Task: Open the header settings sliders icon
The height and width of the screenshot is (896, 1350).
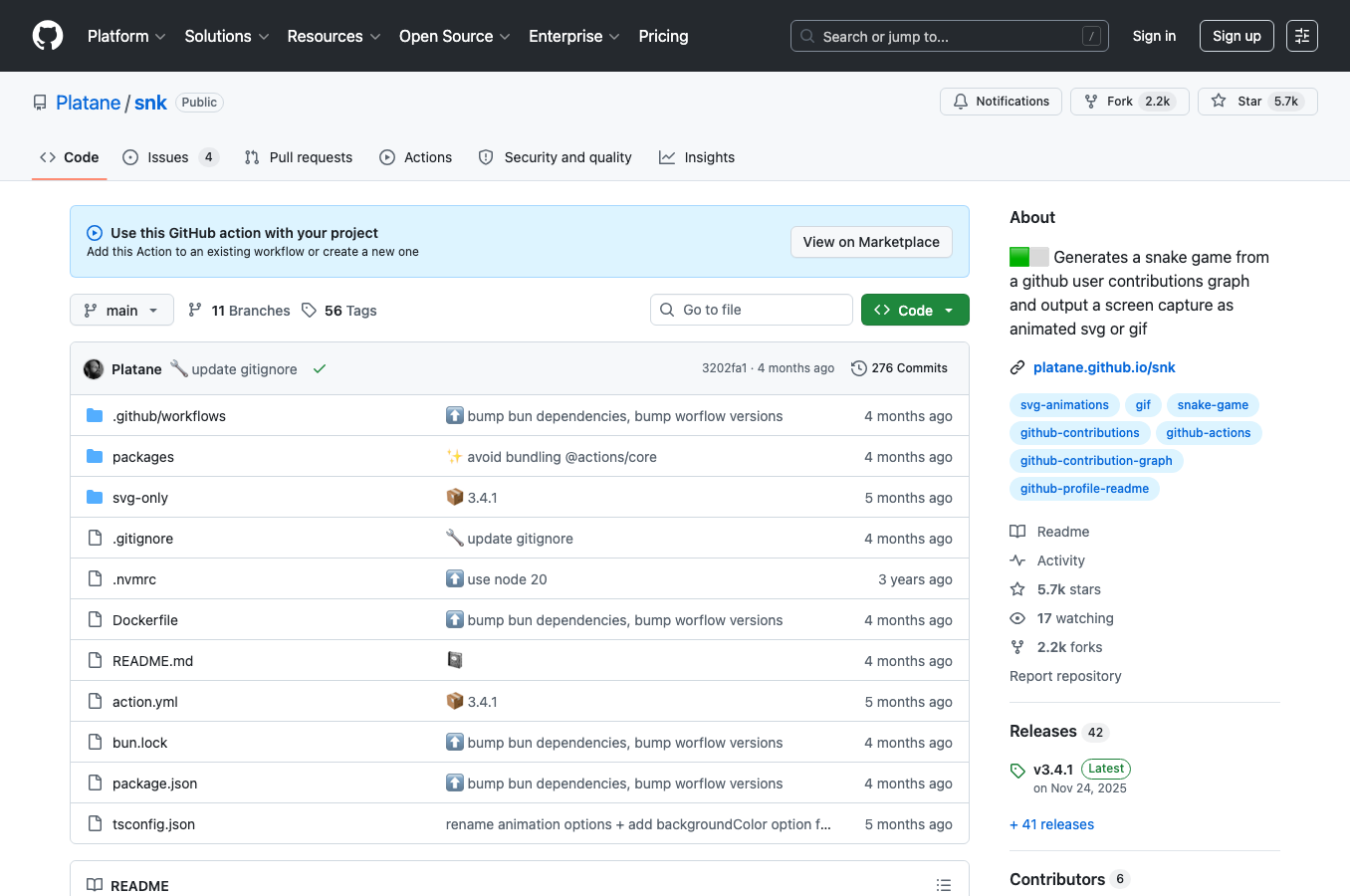Action: click(1302, 36)
